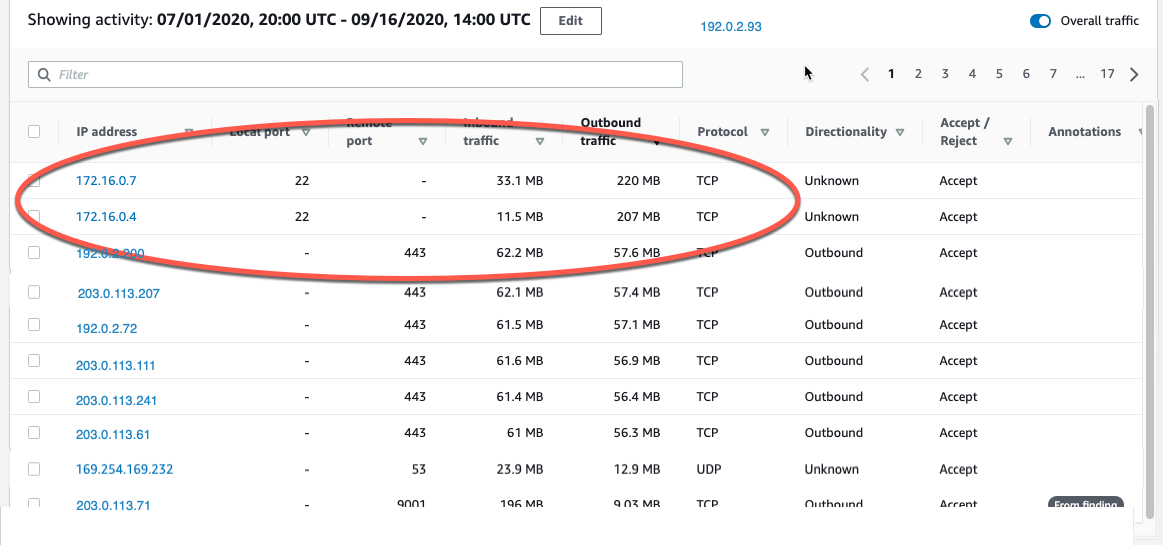Click the search magnifier icon in Filter box

click(x=44, y=74)
